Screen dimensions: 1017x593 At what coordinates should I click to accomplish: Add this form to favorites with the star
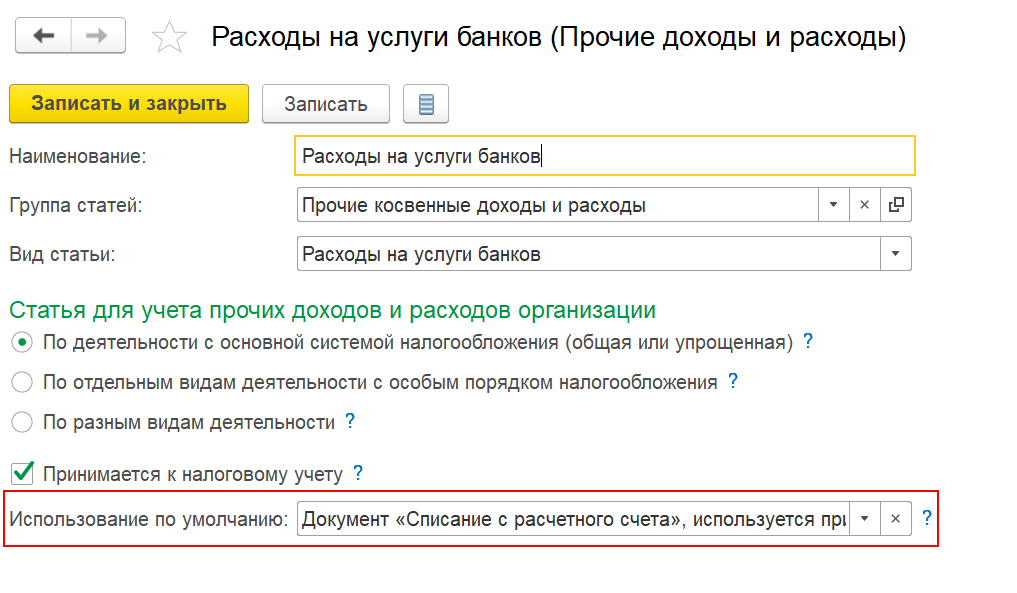click(169, 37)
